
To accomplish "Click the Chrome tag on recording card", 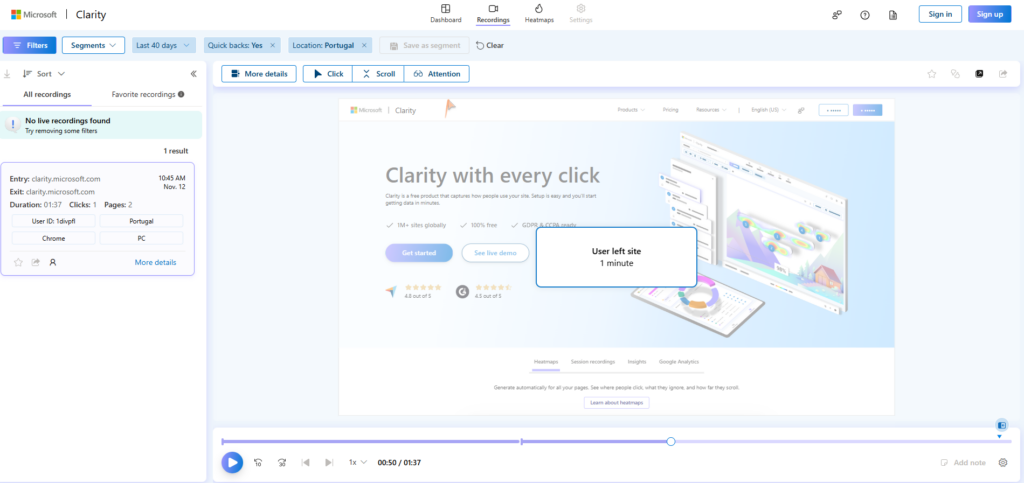I will tap(54, 238).
